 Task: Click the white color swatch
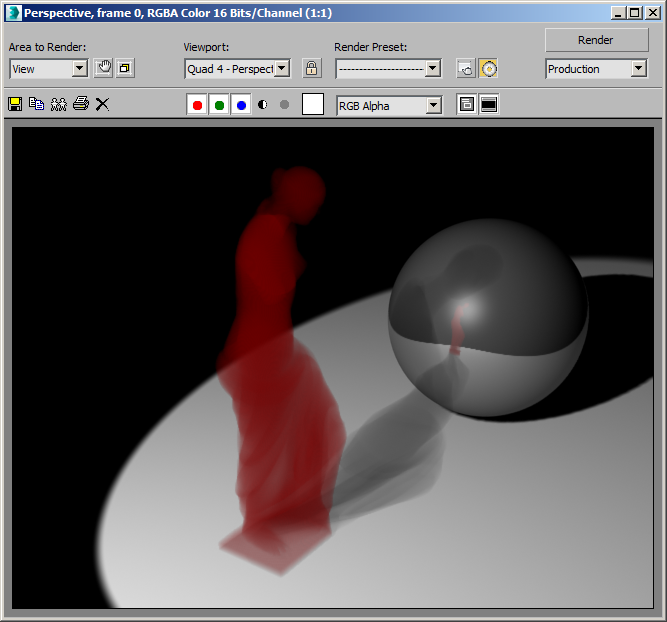313,105
